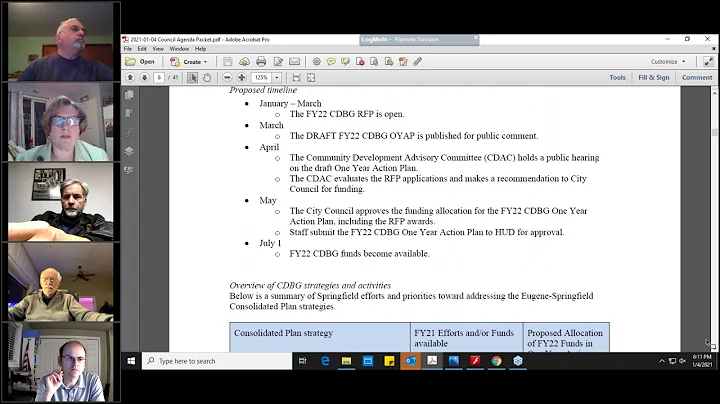Click the fit width scrolling icon
The image size is (720, 404).
point(297,78)
